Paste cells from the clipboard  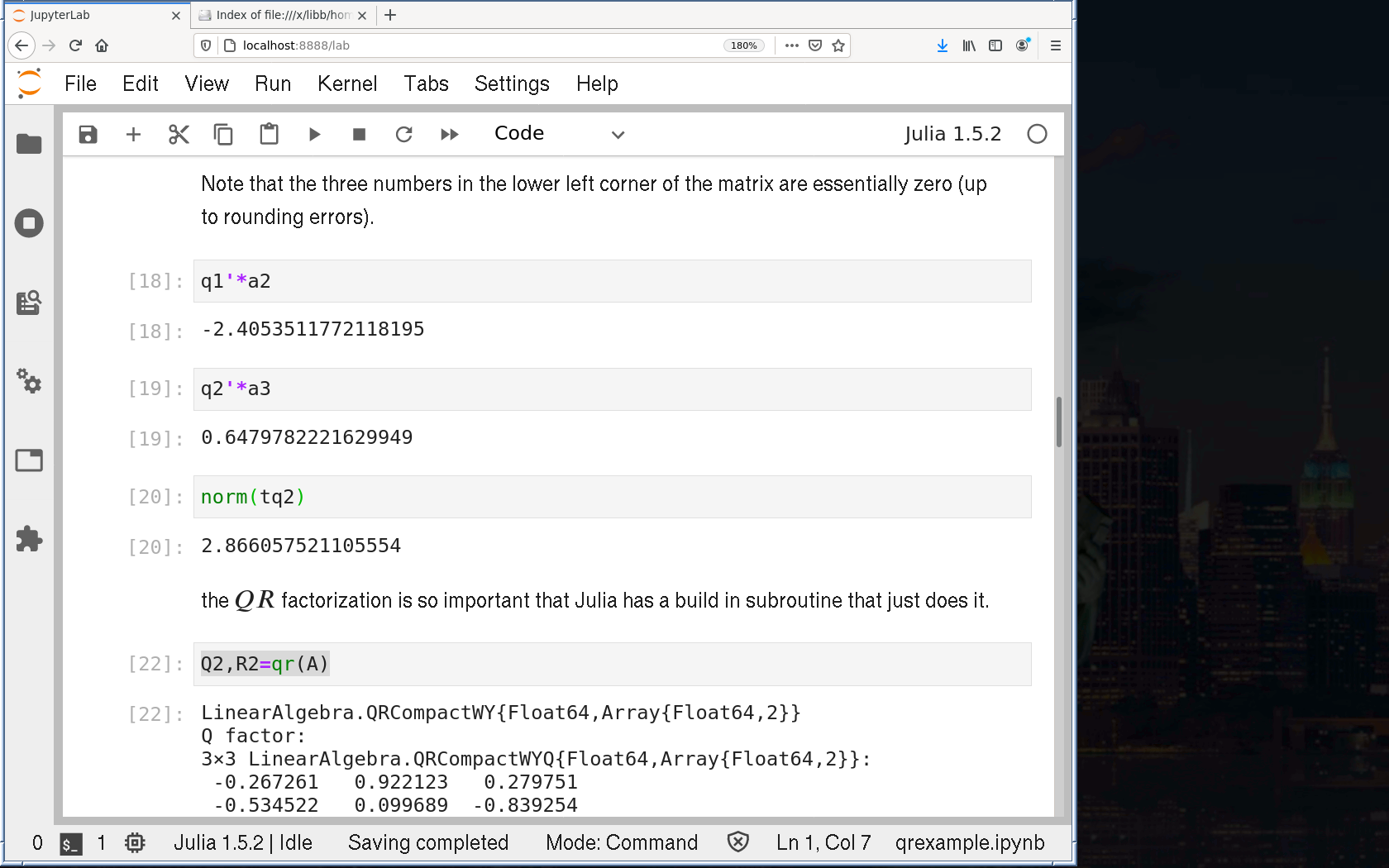(x=269, y=134)
